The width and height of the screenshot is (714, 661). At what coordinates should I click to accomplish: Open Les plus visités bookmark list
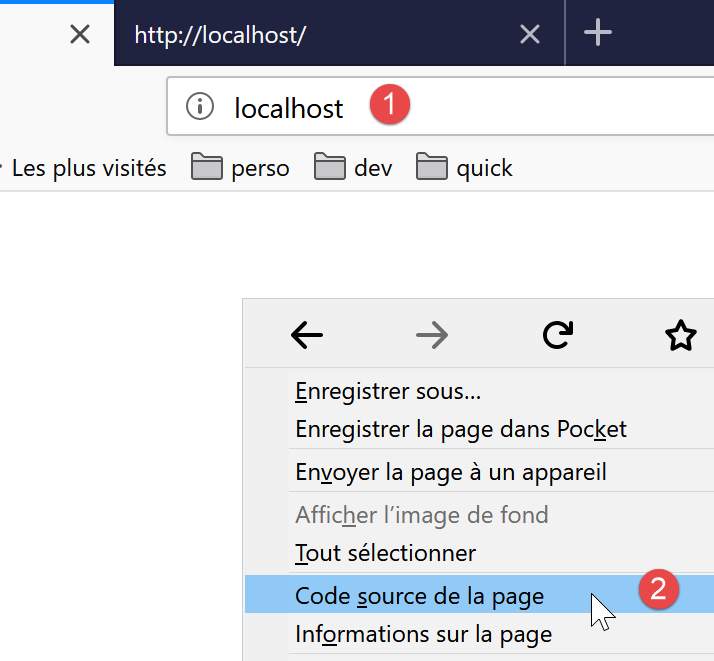click(x=88, y=167)
